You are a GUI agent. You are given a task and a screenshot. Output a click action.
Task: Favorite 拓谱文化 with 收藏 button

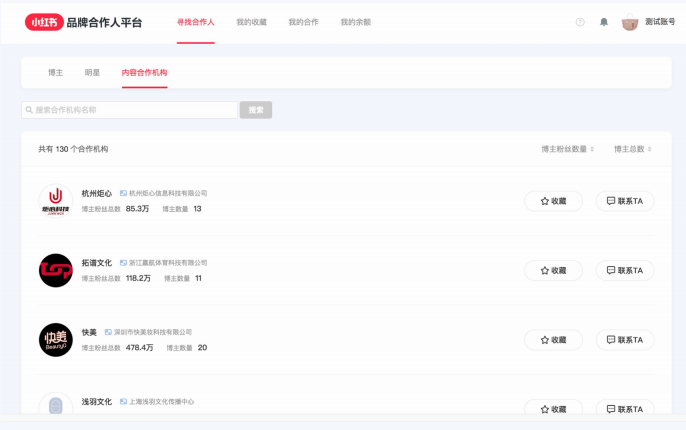tap(553, 270)
